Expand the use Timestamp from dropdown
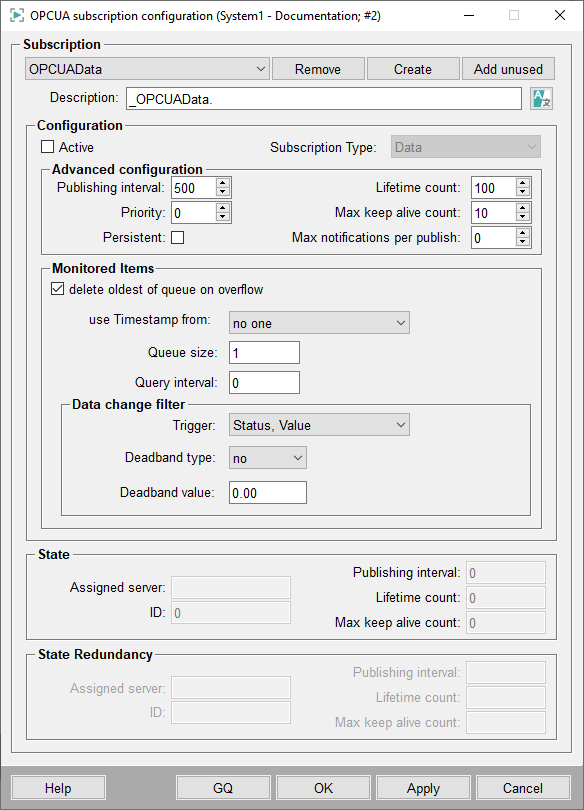 [319, 323]
